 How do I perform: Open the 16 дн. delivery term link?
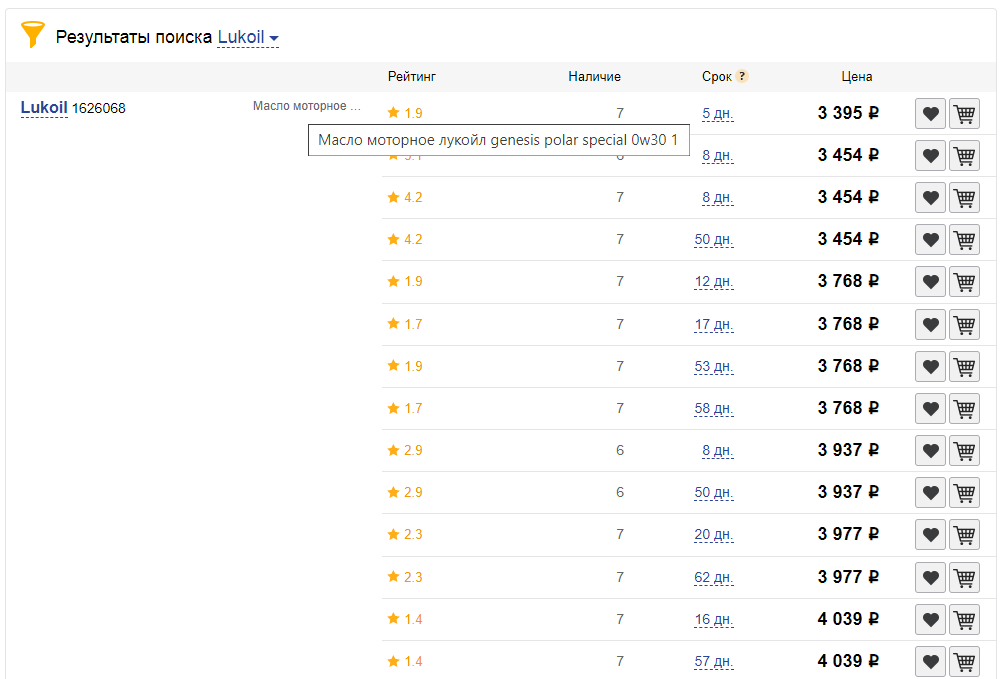click(714, 619)
